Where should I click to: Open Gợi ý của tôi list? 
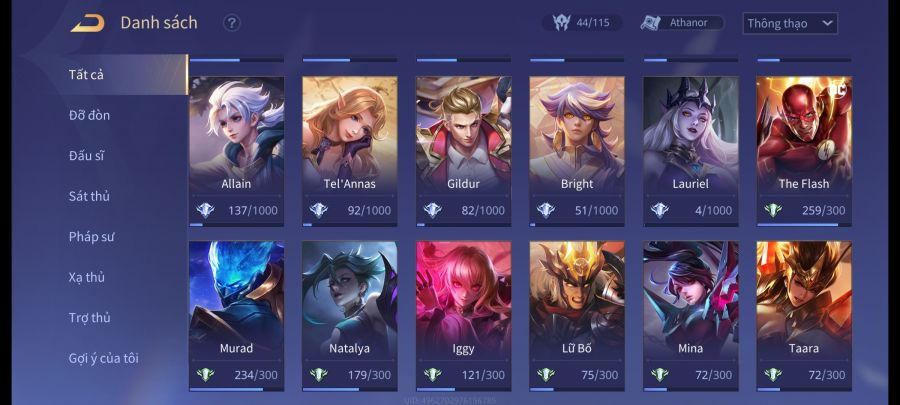(103, 359)
